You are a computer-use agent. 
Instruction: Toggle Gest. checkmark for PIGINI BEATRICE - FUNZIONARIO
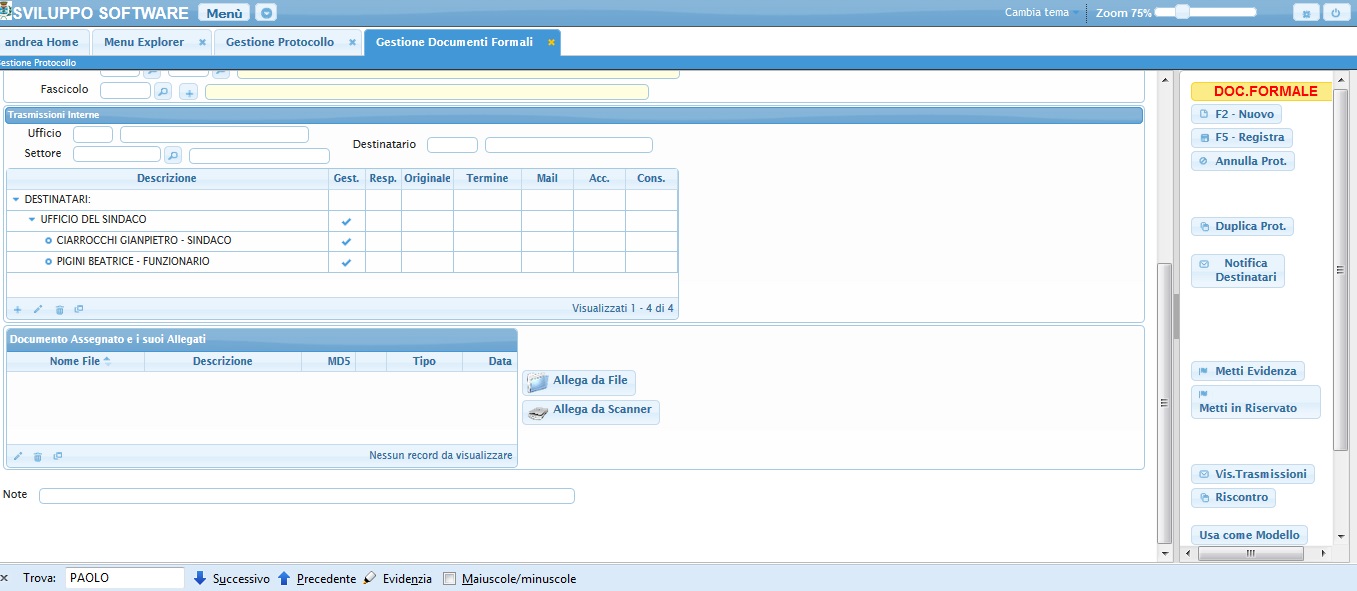346,262
